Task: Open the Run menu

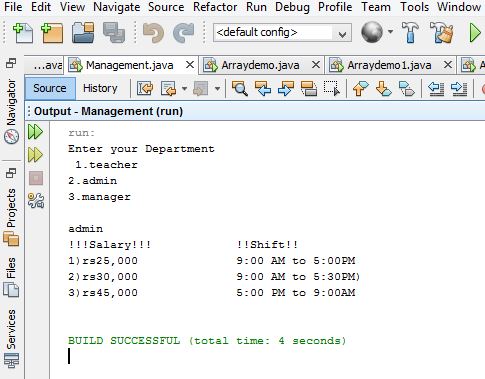Action: point(256,7)
